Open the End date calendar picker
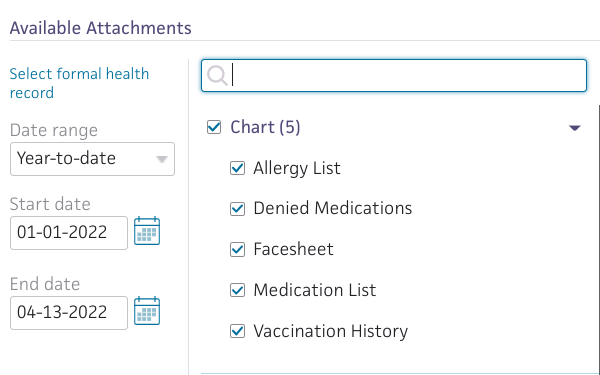600x375 pixels. (x=147, y=311)
